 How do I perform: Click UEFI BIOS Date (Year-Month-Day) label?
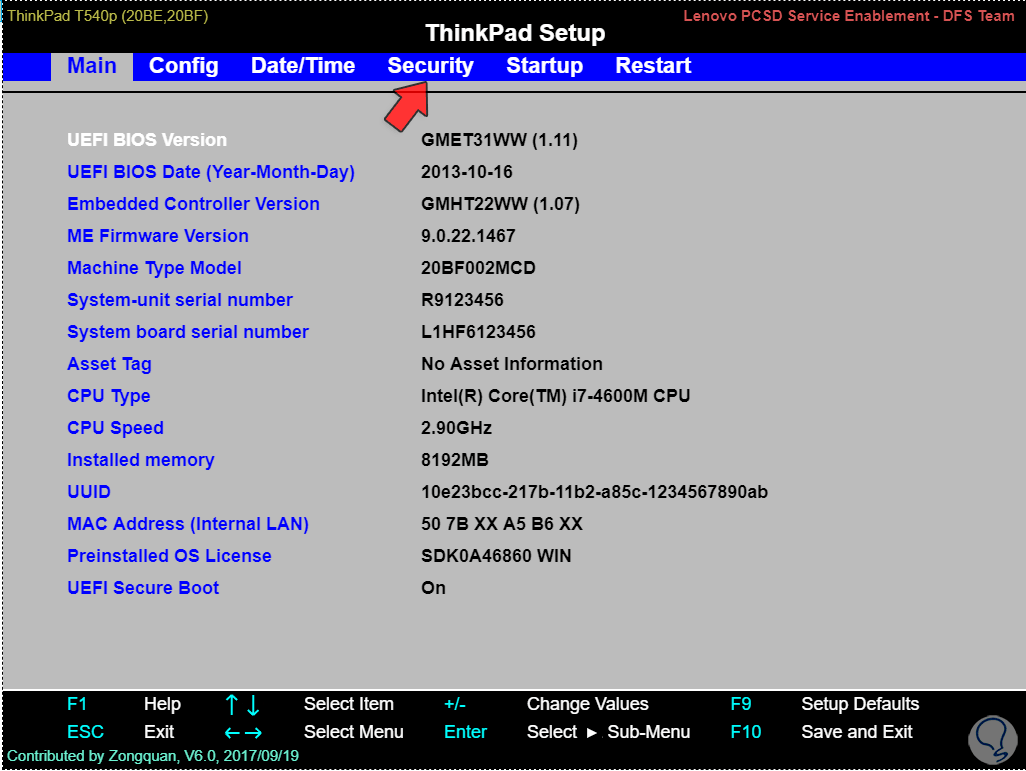211,172
